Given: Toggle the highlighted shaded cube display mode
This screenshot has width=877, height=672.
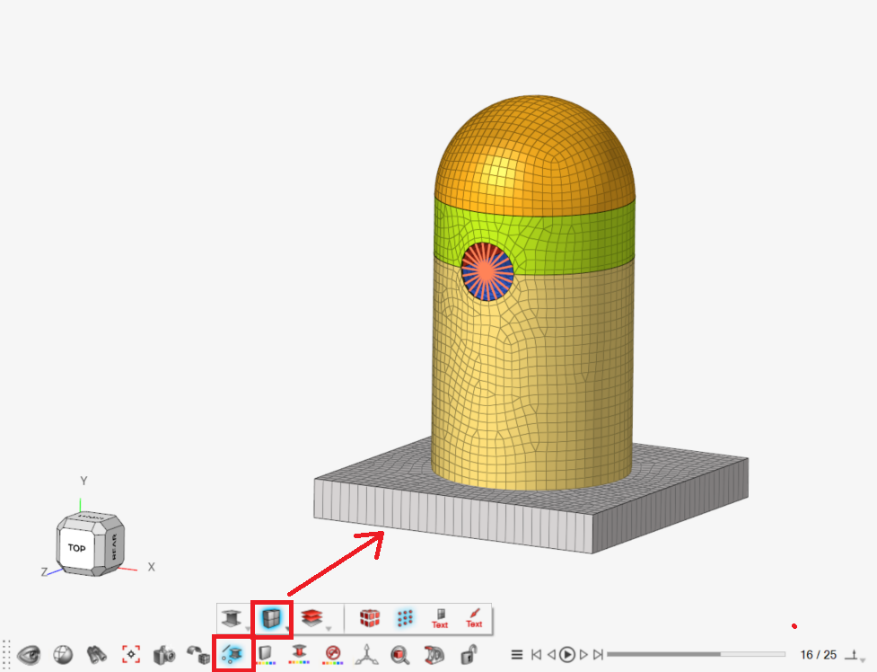Looking at the screenshot, I should [274, 618].
